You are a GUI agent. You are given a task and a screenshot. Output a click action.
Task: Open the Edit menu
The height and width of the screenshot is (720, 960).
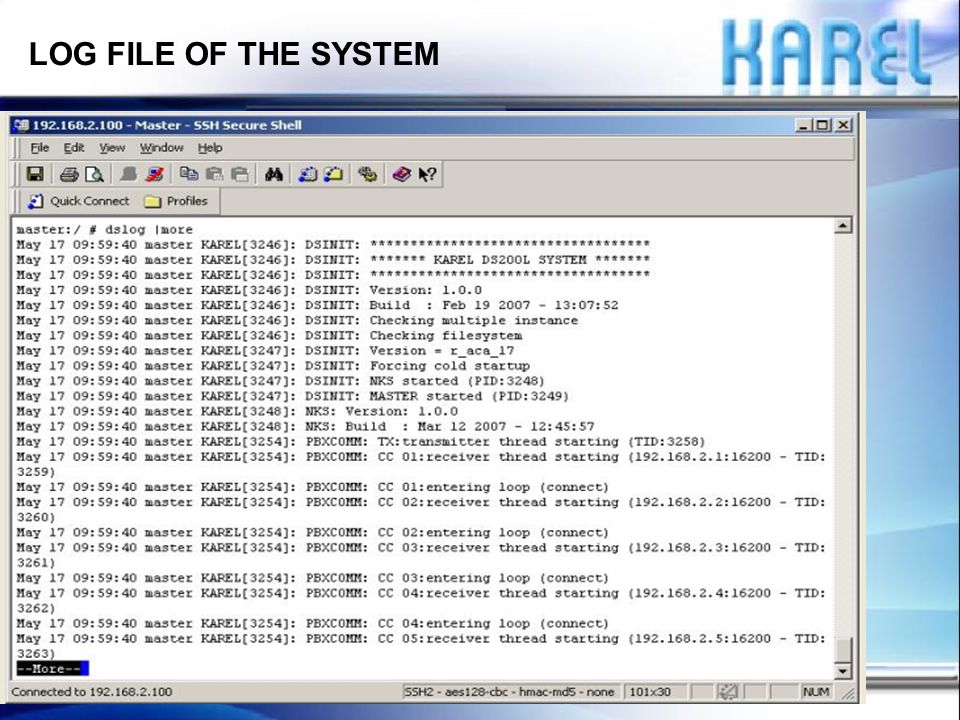(74, 148)
